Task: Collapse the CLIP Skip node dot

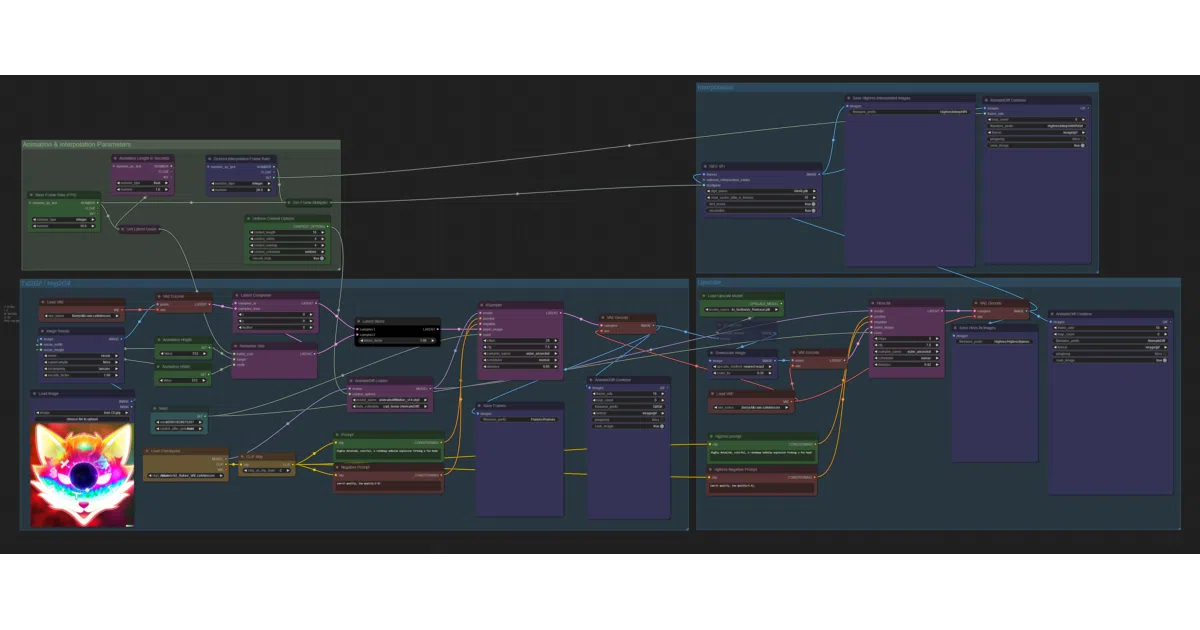Action: [242, 456]
